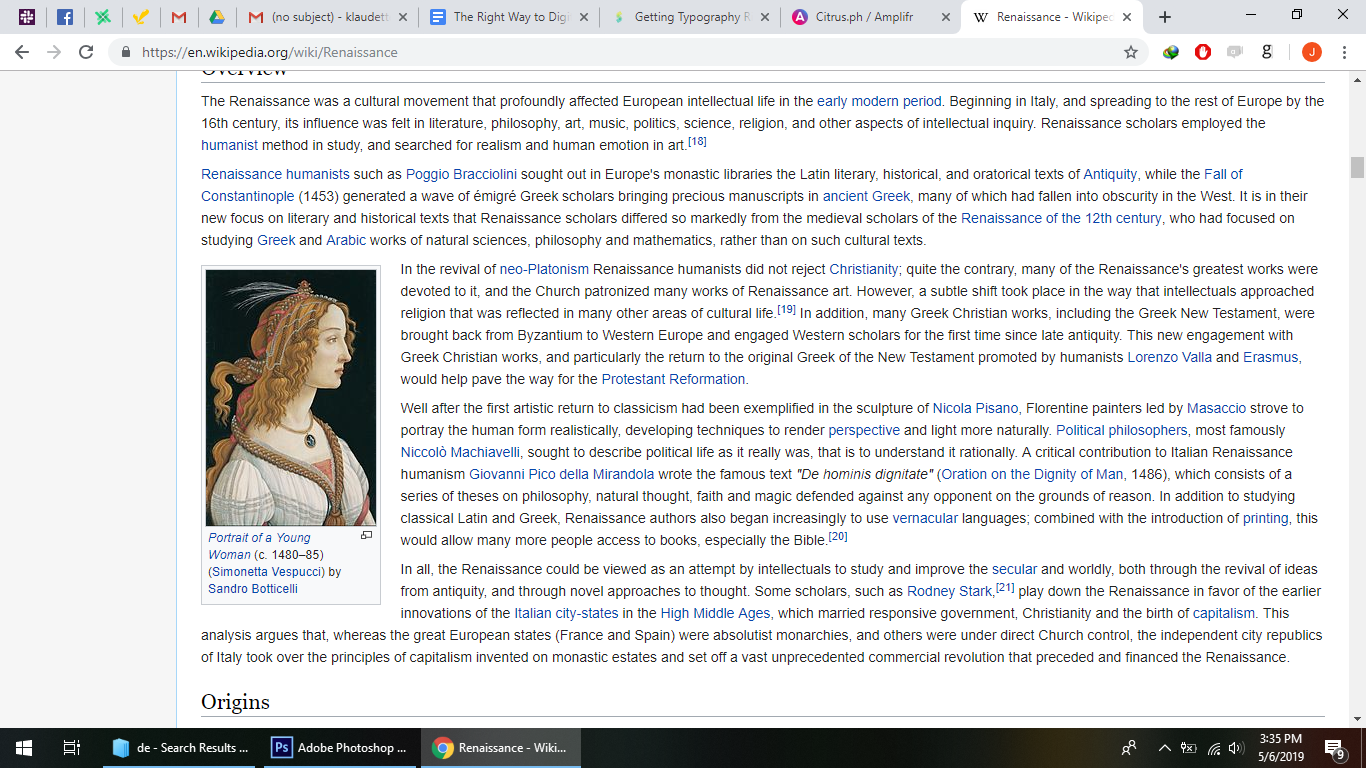Bookmark this page with the star

click(1131, 52)
